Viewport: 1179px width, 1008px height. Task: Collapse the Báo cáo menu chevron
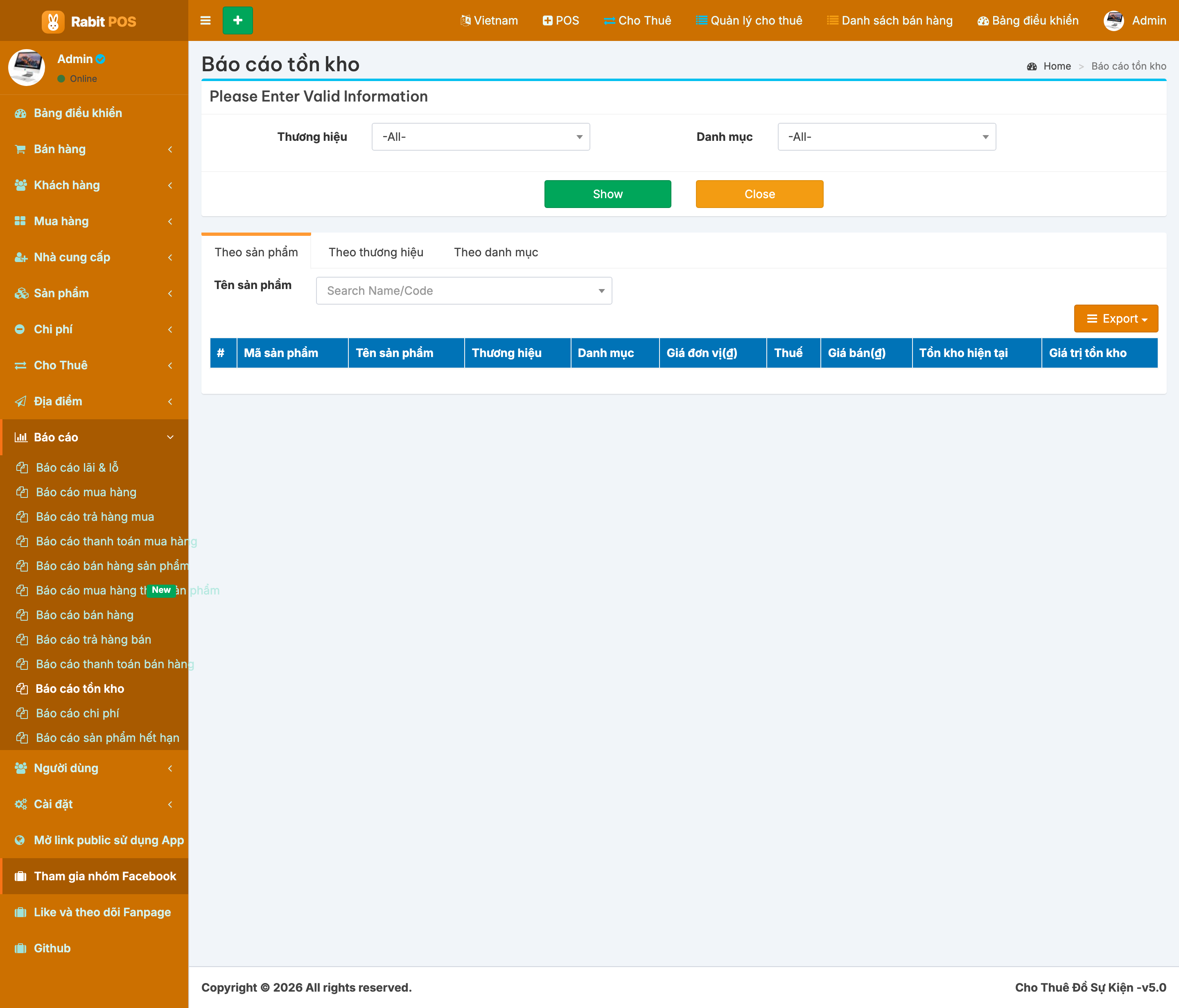click(x=170, y=437)
